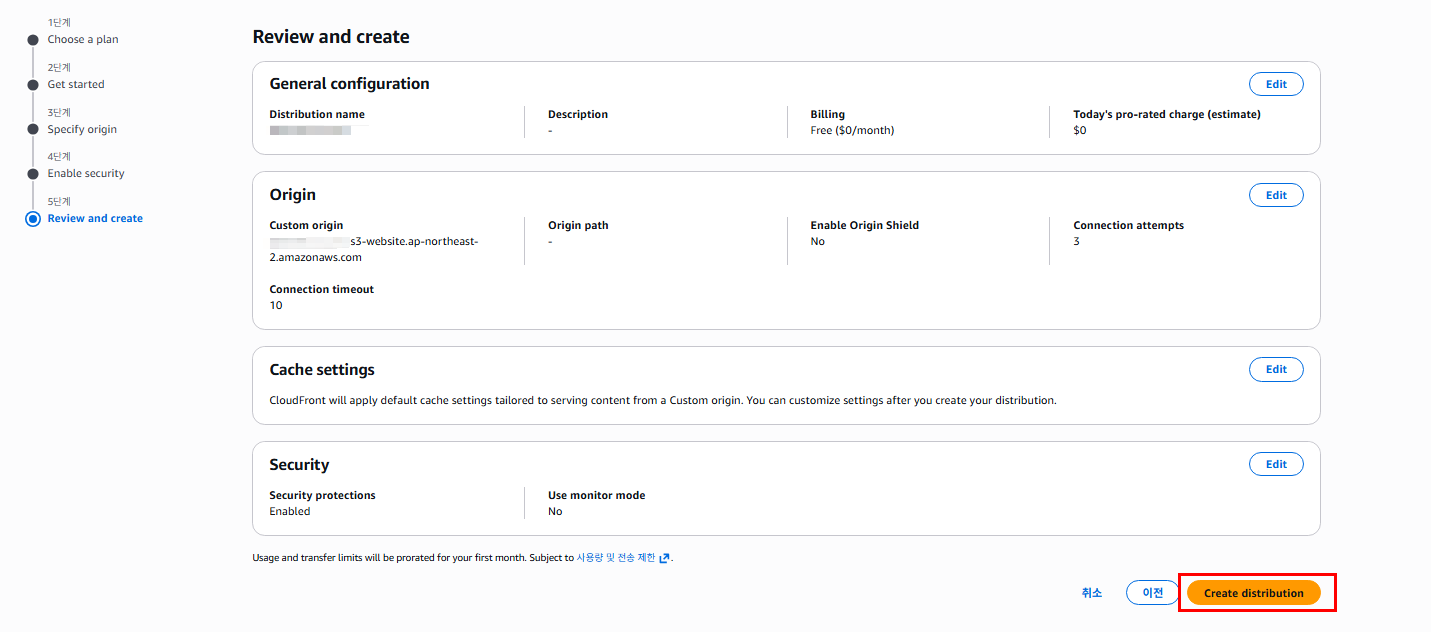Click the General configuration heading

349,84
